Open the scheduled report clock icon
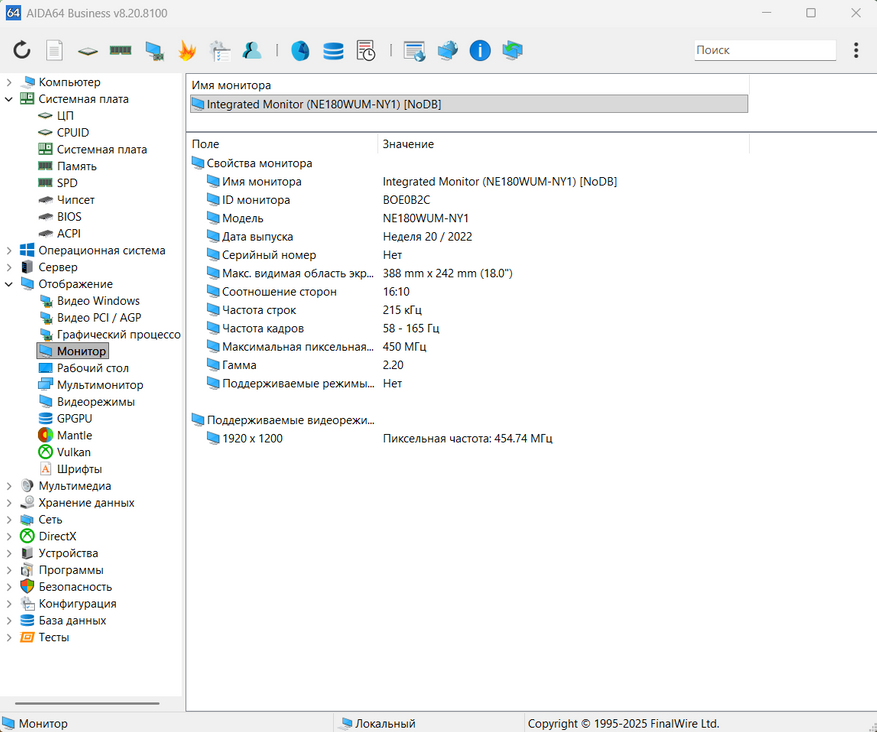This screenshot has width=877, height=732. tap(366, 50)
